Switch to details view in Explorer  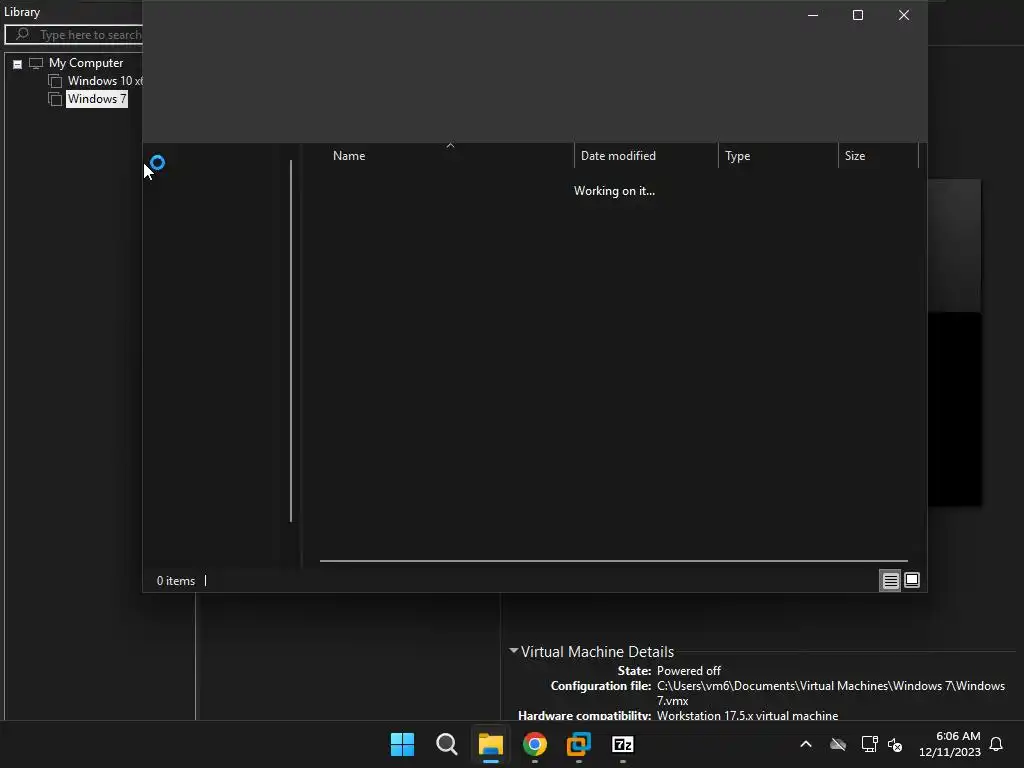[x=890, y=581]
